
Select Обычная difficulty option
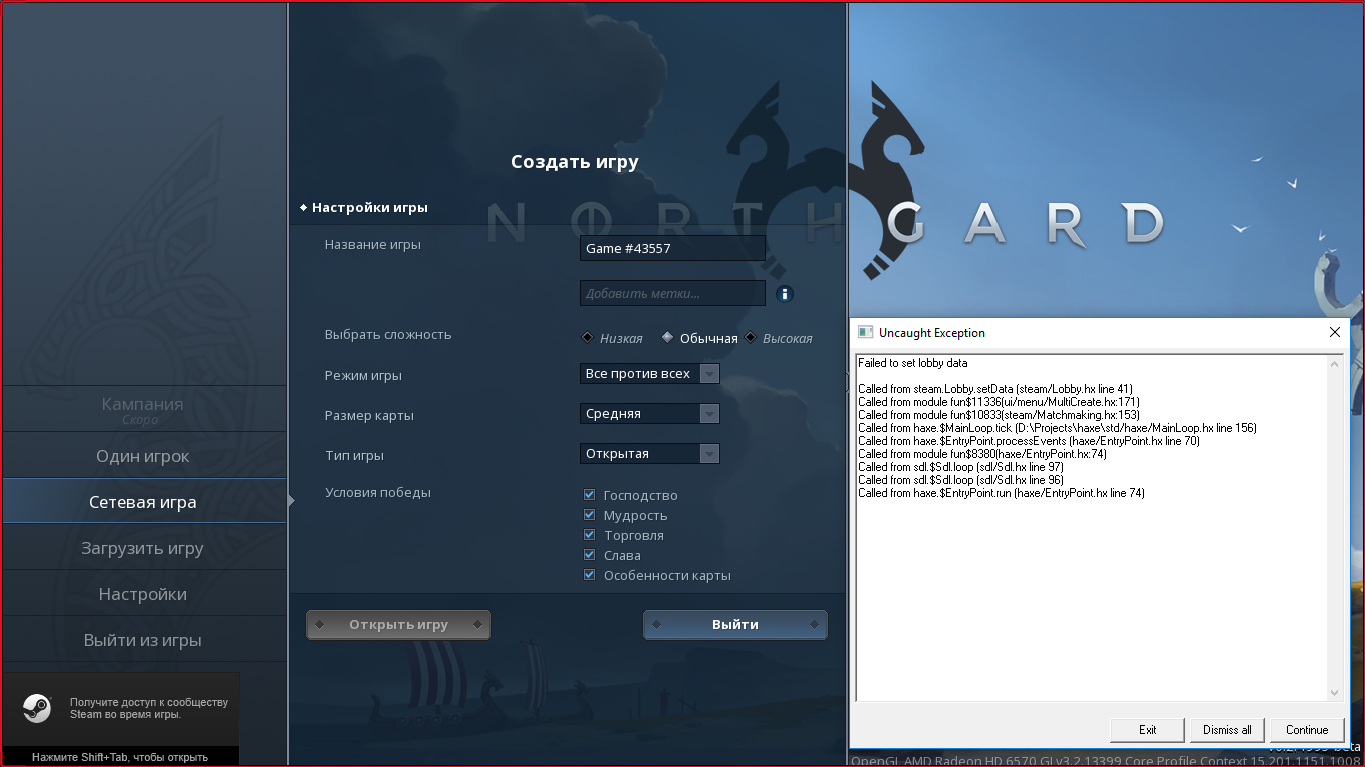[x=699, y=338]
